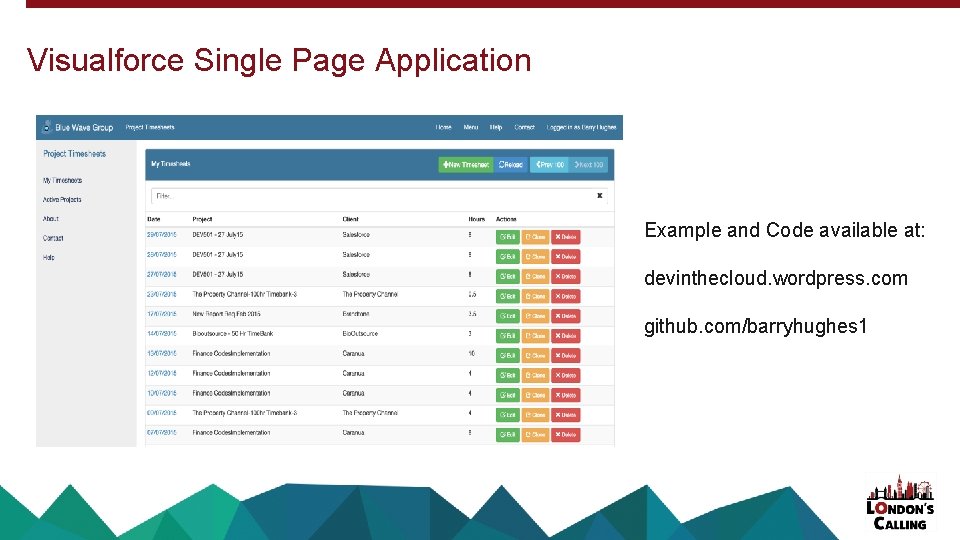Delete the New Report Req Feb 2015 row
The height and width of the screenshot is (540, 960).
coord(566,316)
